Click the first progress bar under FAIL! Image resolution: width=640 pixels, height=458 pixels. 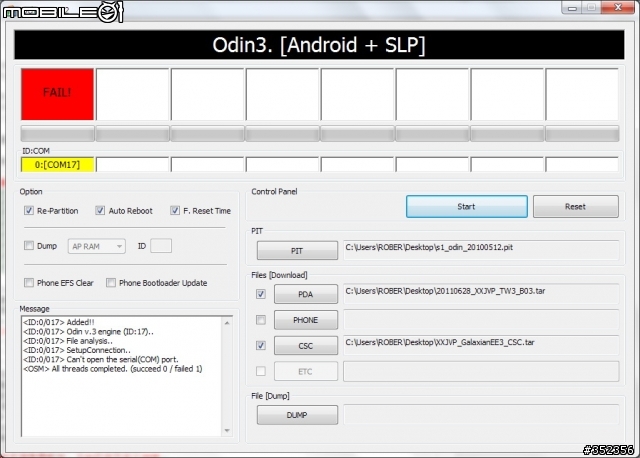(58, 134)
